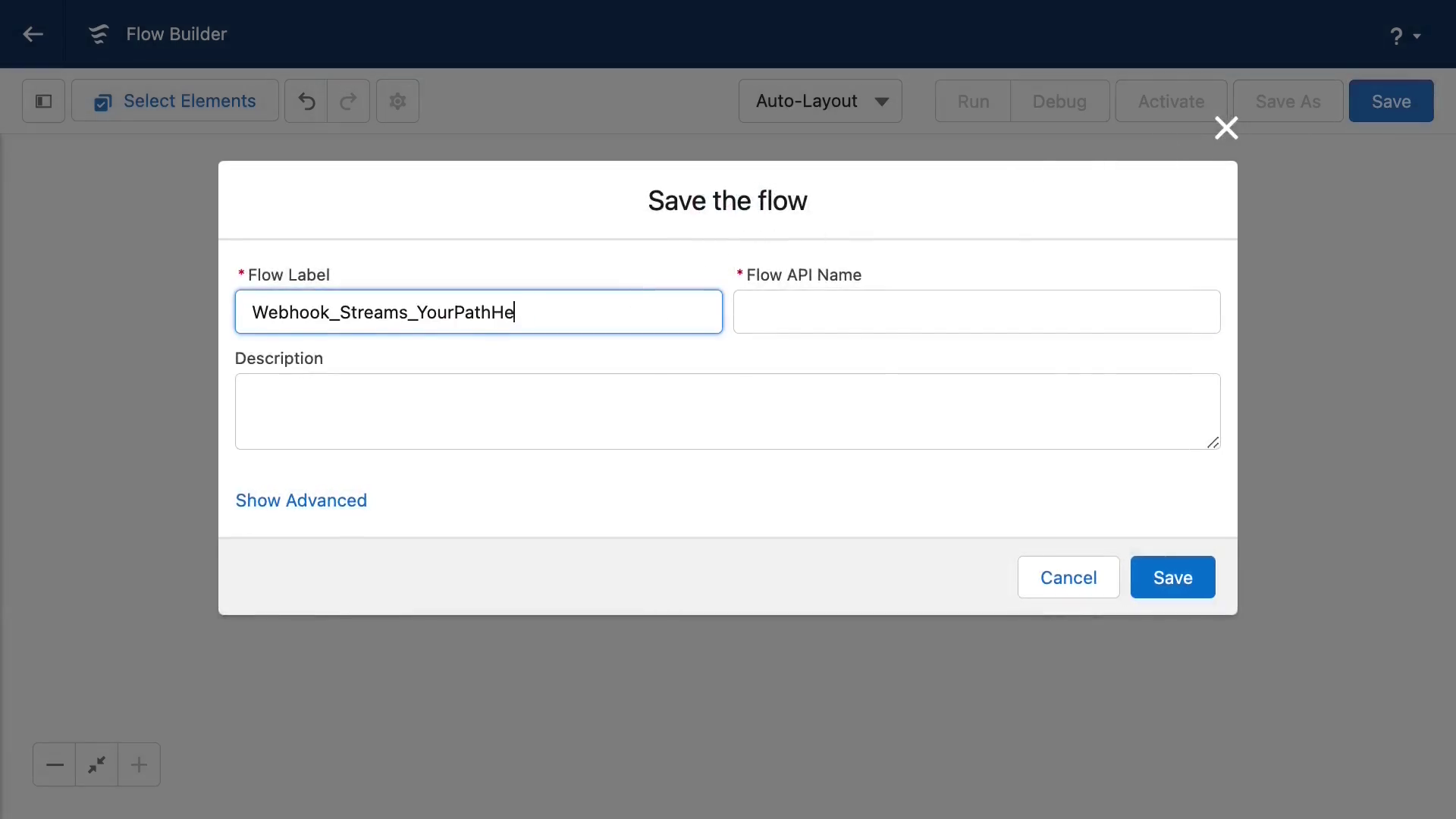Viewport: 1456px width, 819px height.
Task: Click the Debug button
Action: tap(1059, 101)
